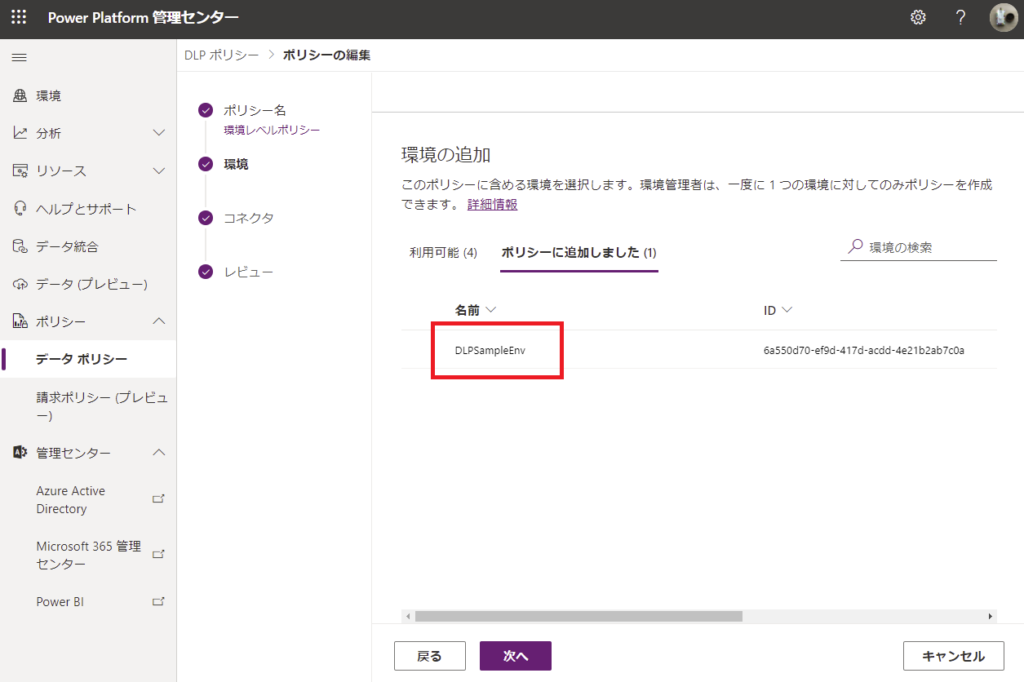Click the horizontal scrollbar thumb
The height and width of the screenshot is (682, 1024).
(x=579, y=616)
